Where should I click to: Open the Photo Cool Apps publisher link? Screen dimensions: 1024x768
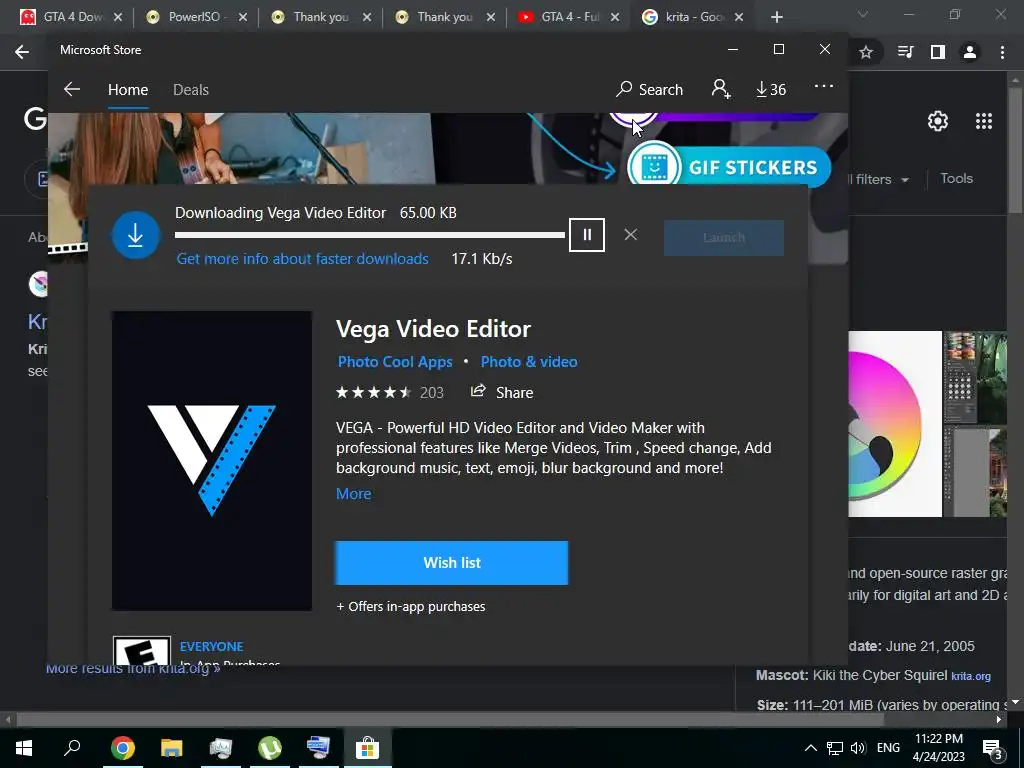coord(394,362)
